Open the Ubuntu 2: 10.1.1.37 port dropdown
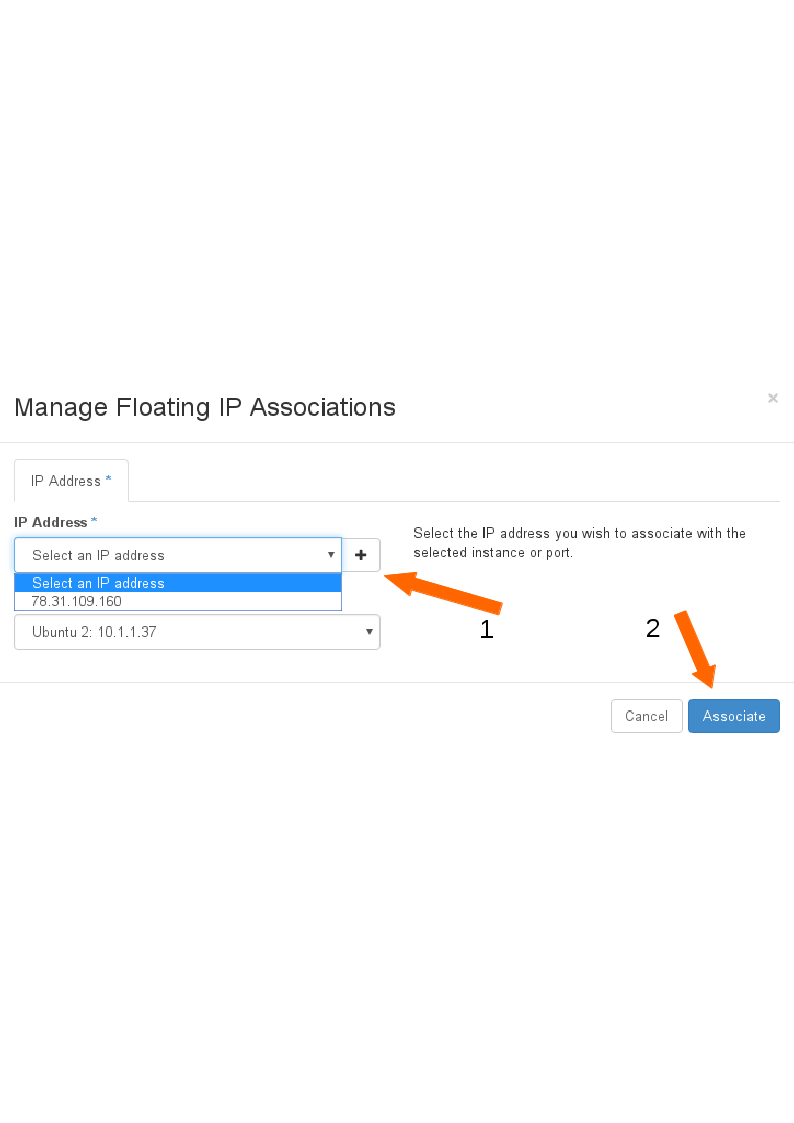The image size is (794, 1123). click(197, 632)
